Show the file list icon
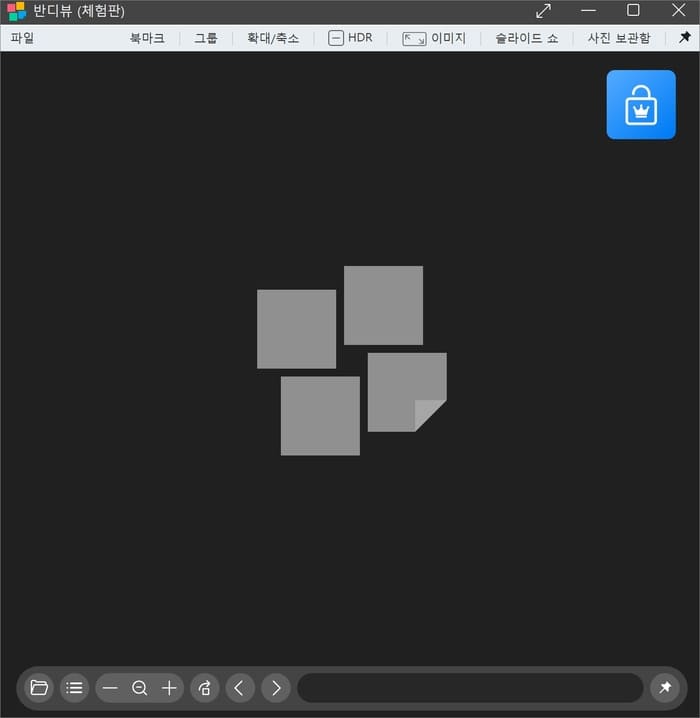Screen dimensions: 700x718 (74, 688)
